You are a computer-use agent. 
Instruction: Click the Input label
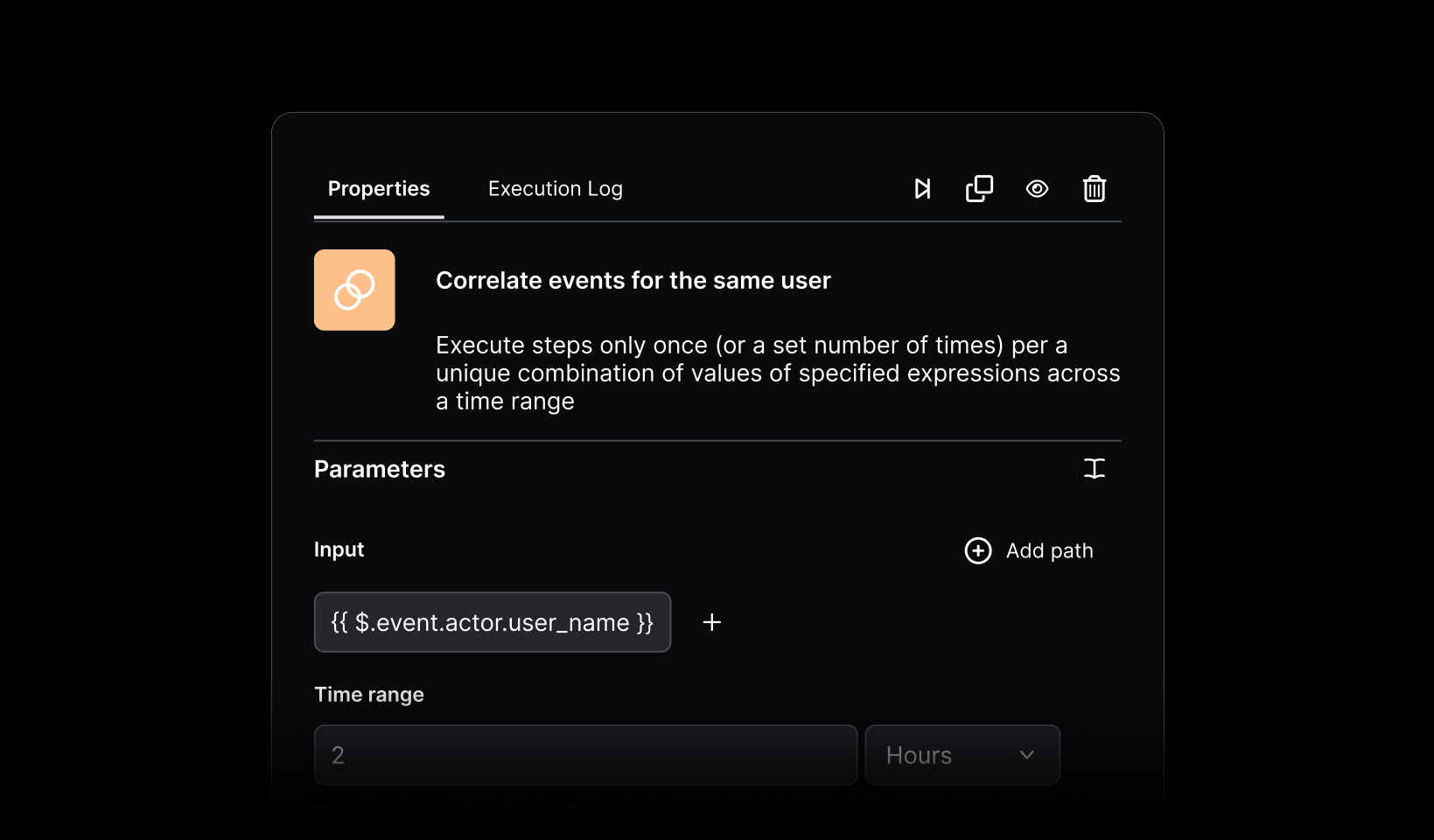tap(339, 549)
